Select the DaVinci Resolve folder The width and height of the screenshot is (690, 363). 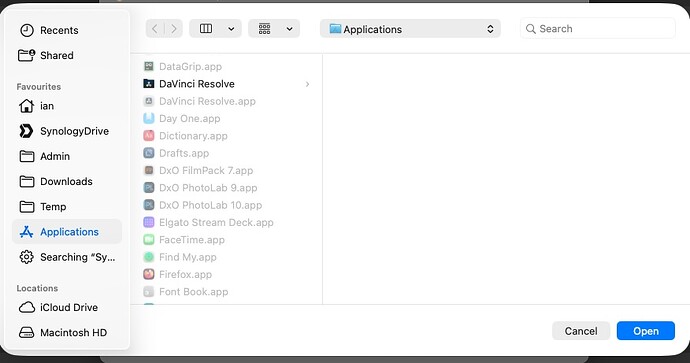point(227,84)
